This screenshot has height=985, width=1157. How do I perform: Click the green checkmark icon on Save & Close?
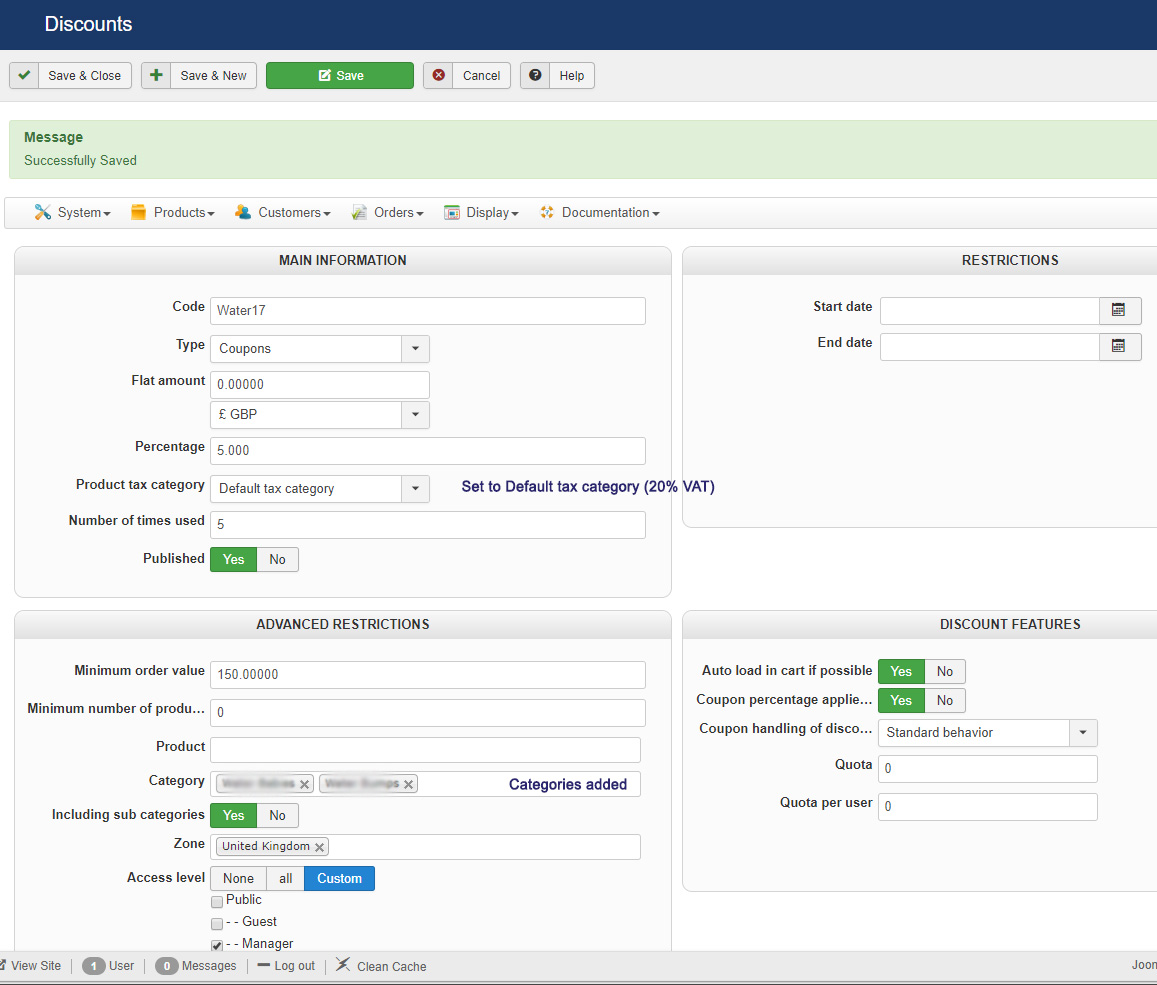tap(24, 75)
